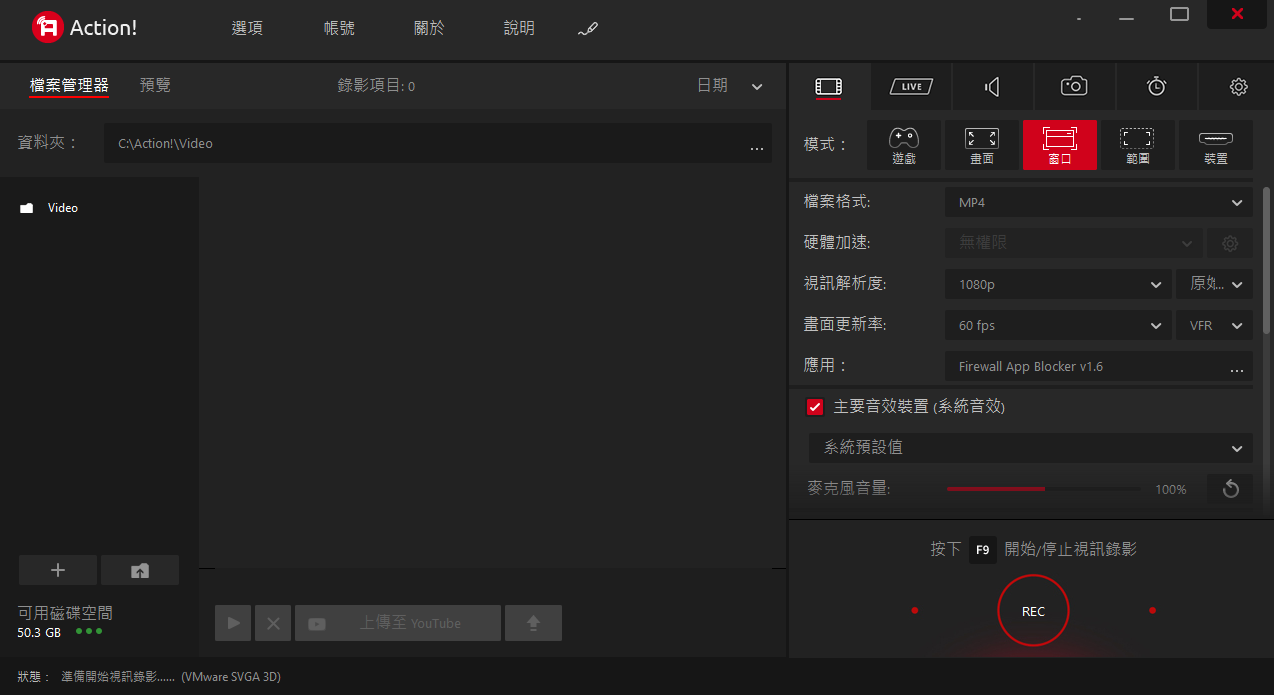The image size is (1274, 695).
Task: Expand the 1080p video resolution dropdown
Action: coord(1057,284)
